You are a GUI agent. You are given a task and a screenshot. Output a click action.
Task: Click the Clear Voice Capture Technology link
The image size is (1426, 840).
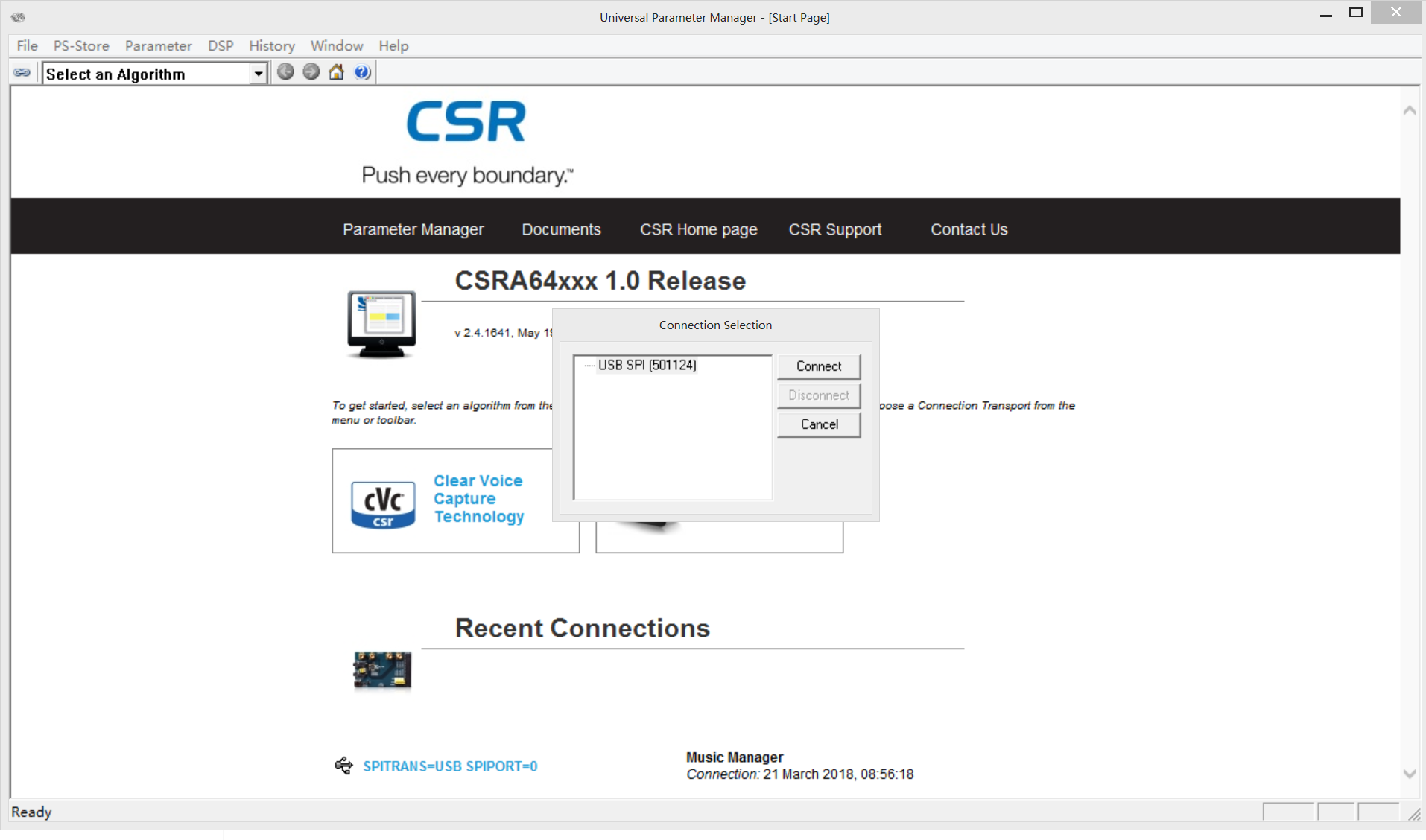(x=479, y=499)
